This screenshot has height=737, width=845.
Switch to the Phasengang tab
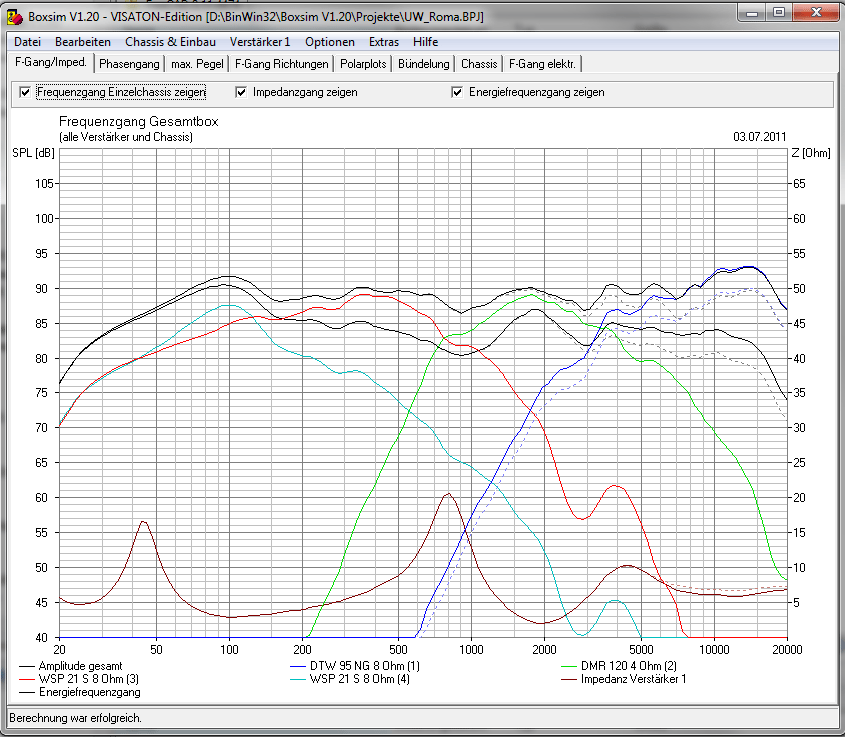[x=129, y=64]
